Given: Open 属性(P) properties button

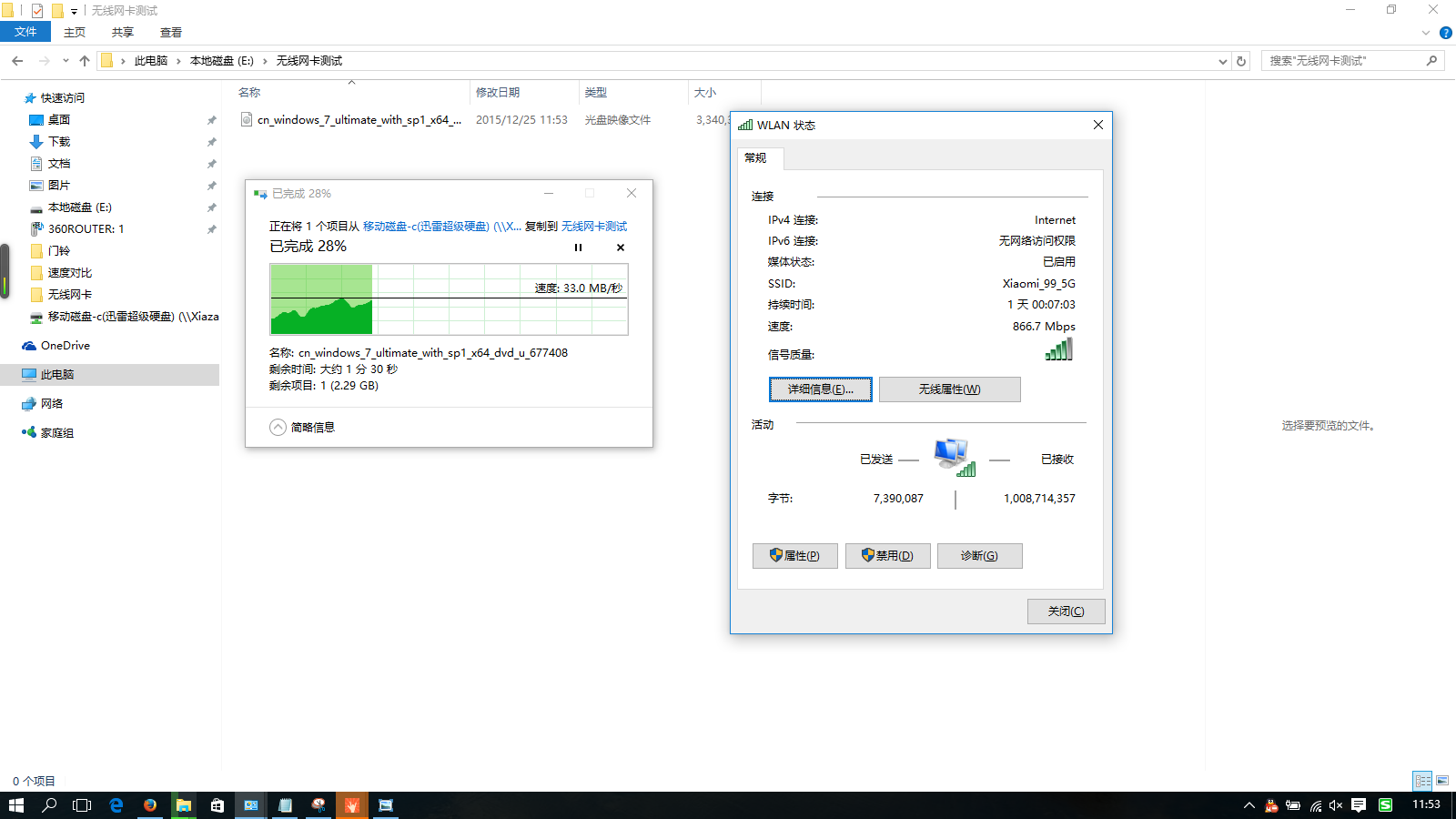Looking at the screenshot, I should click(x=794, y=556).
